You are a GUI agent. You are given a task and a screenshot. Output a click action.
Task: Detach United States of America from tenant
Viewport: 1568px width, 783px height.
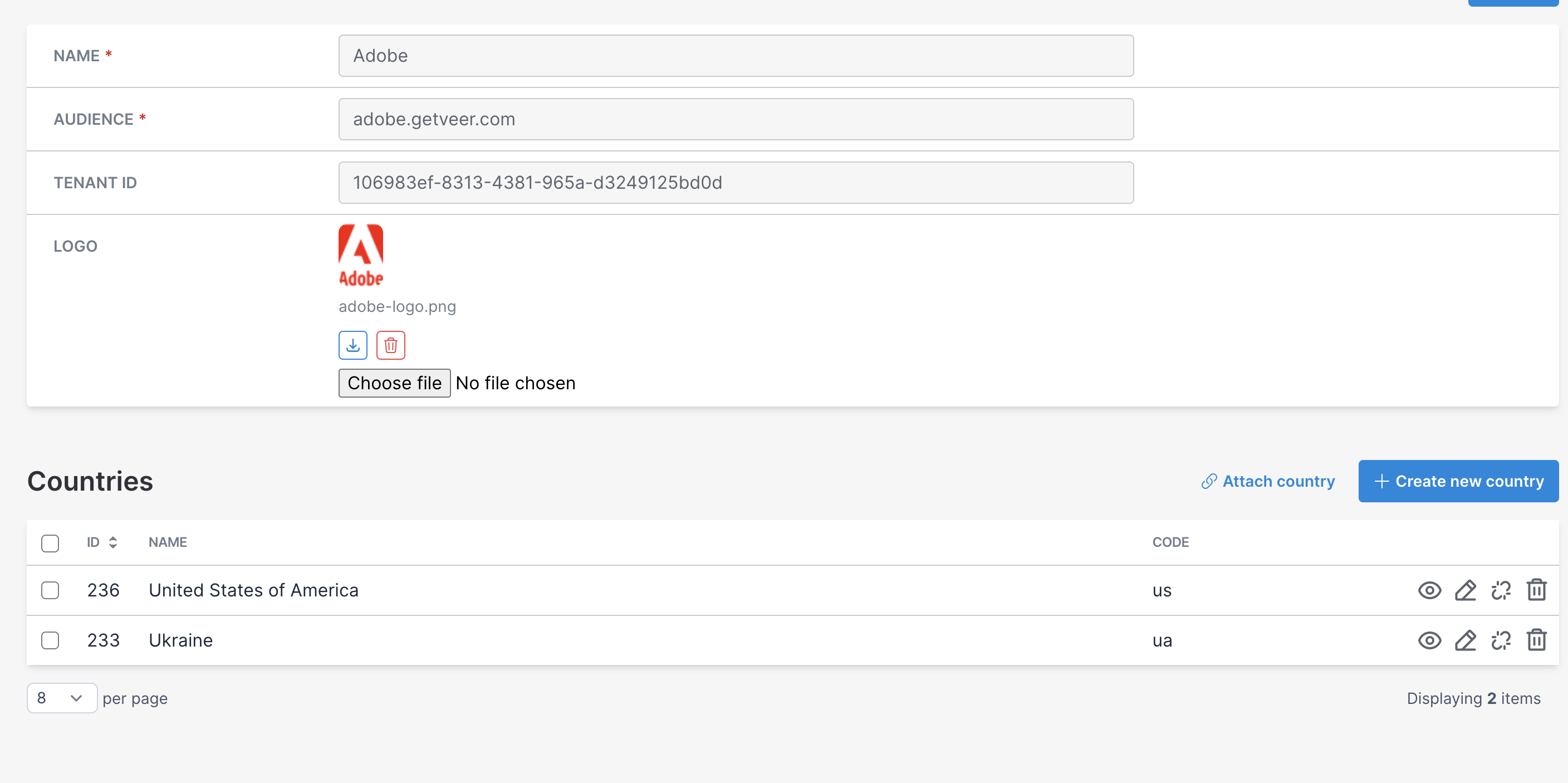(x=1501, y=589)
